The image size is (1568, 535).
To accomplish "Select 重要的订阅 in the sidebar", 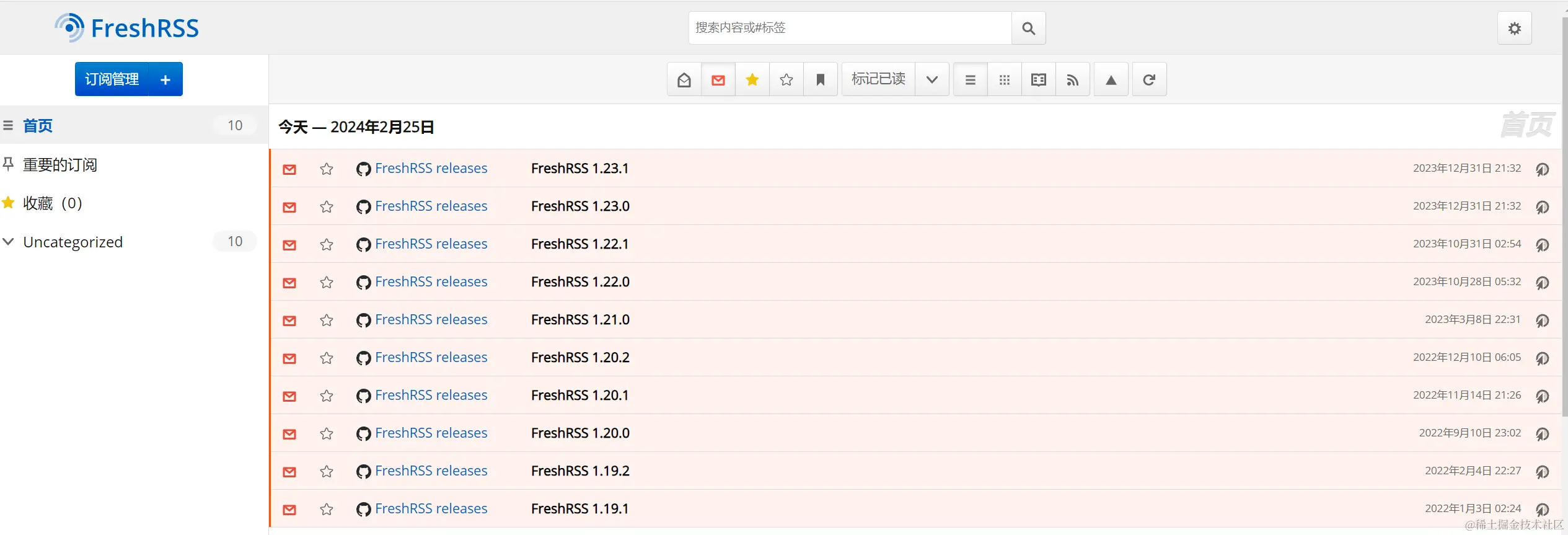I will point(60,165).
